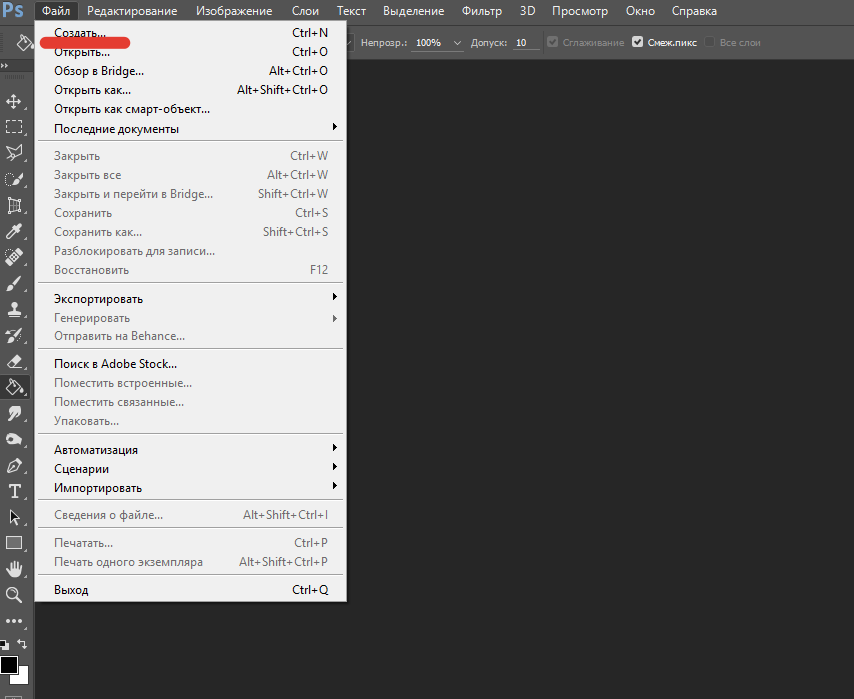
Task: Open the Изображение menu
Action: point(234,11)
